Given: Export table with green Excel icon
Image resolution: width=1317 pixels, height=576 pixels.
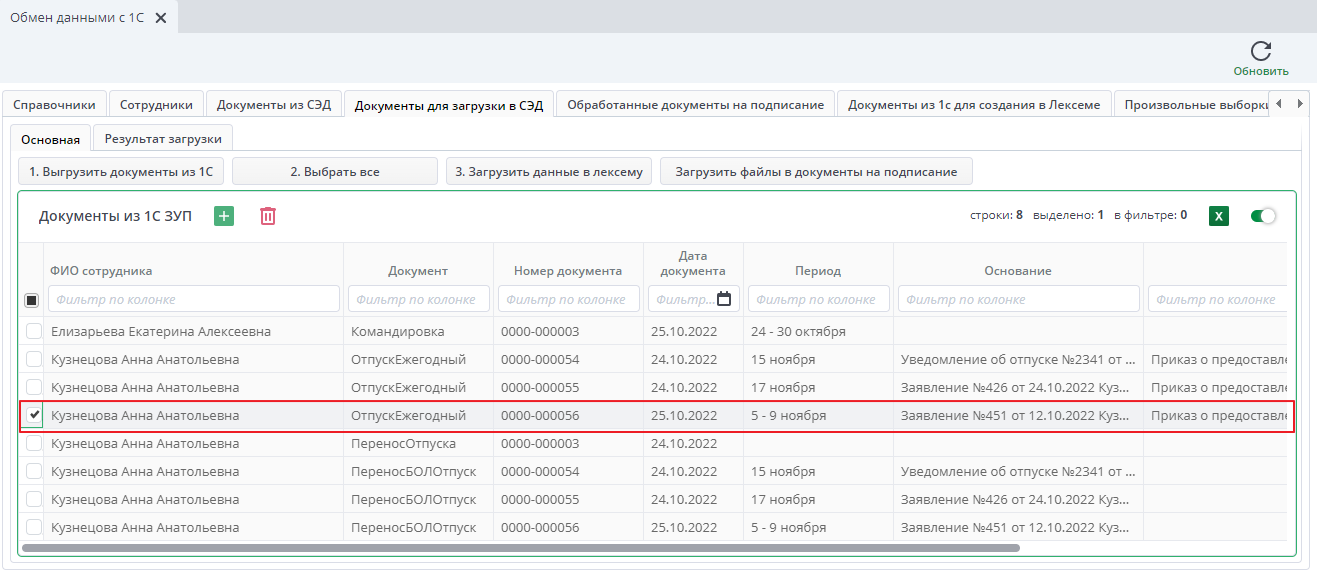Looking at the screenshot, I should pos(1218,216).
